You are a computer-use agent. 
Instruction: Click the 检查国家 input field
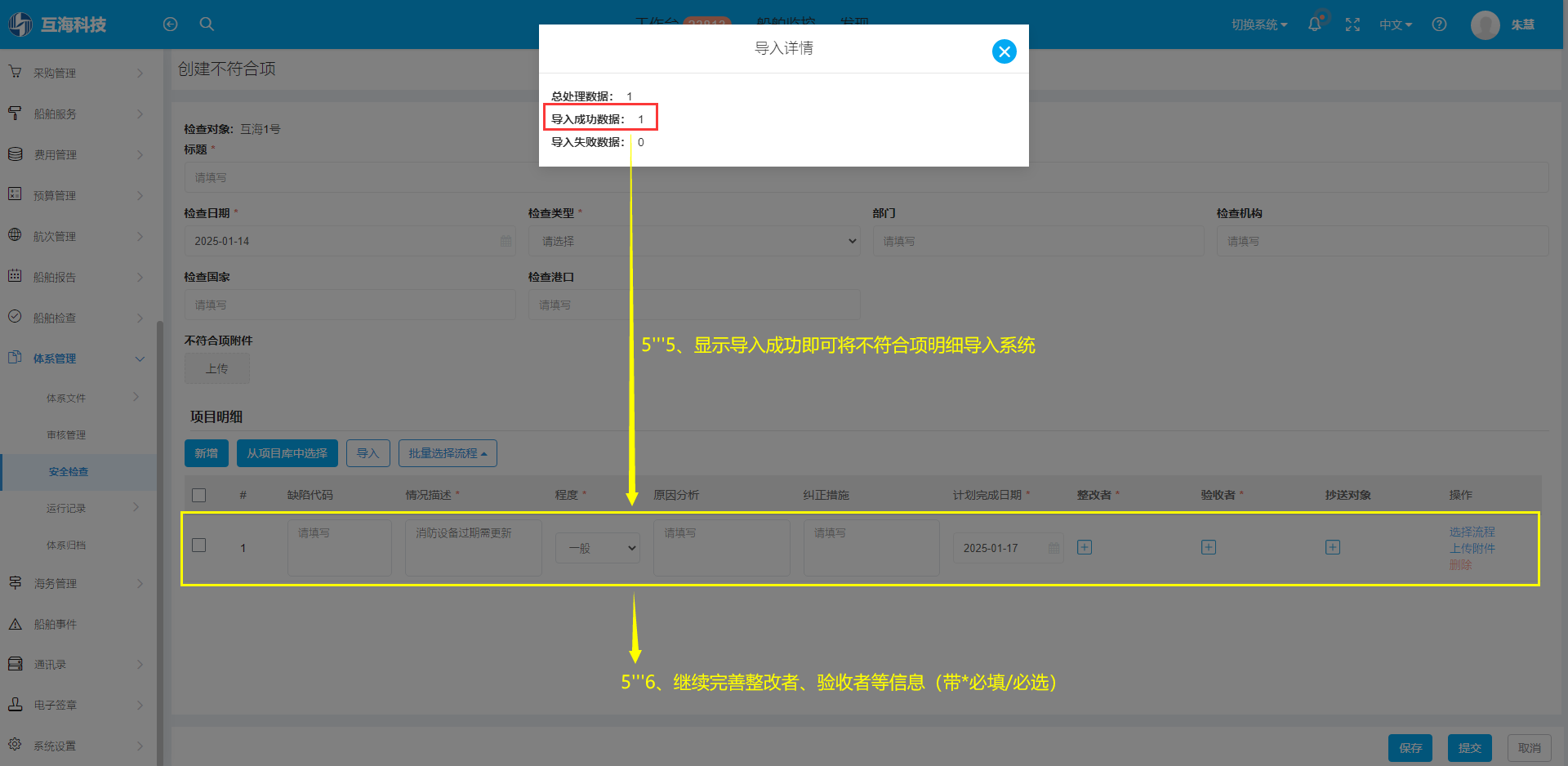(x=350, y=305)
